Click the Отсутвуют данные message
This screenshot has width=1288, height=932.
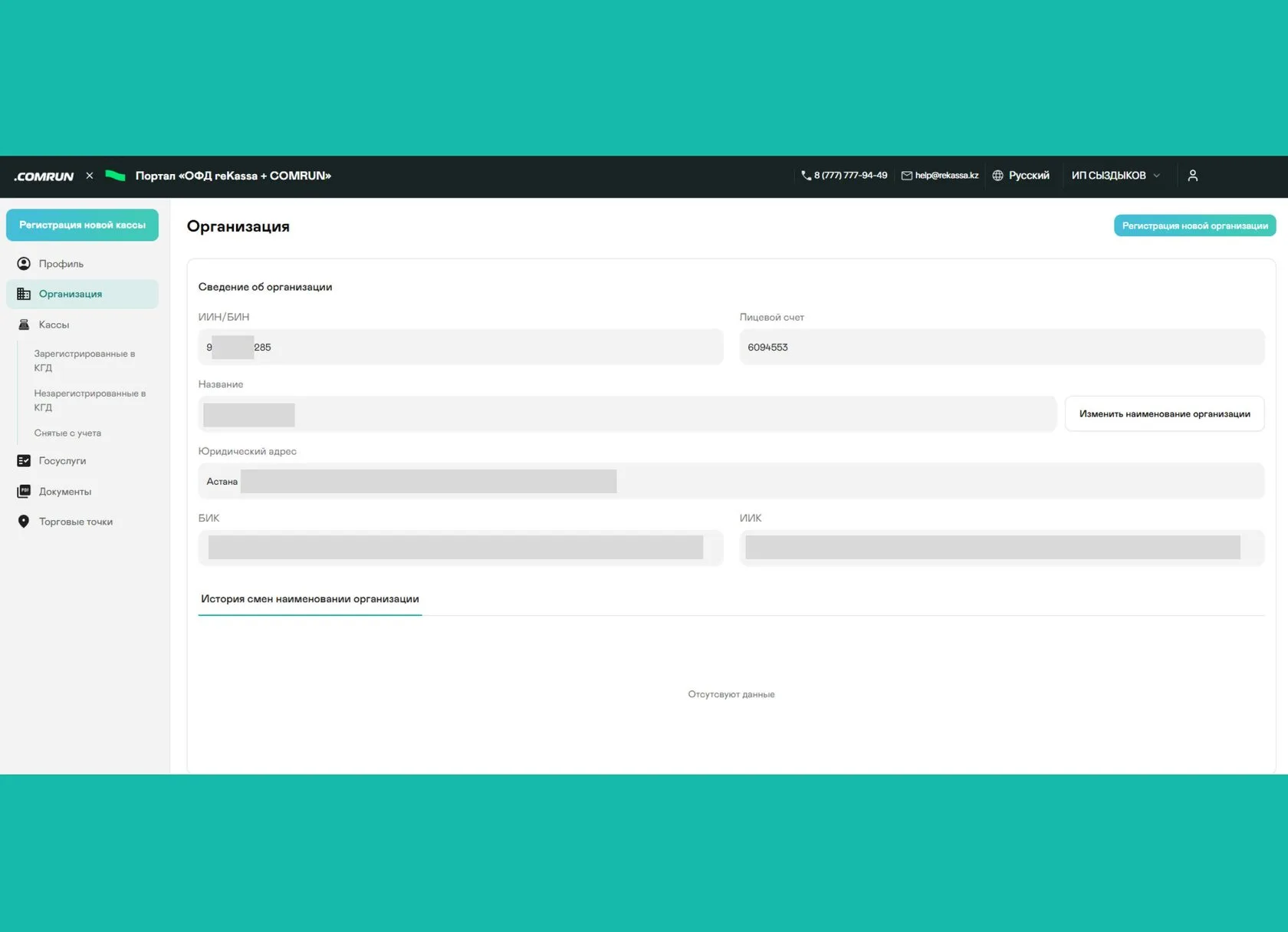point(731,694)
